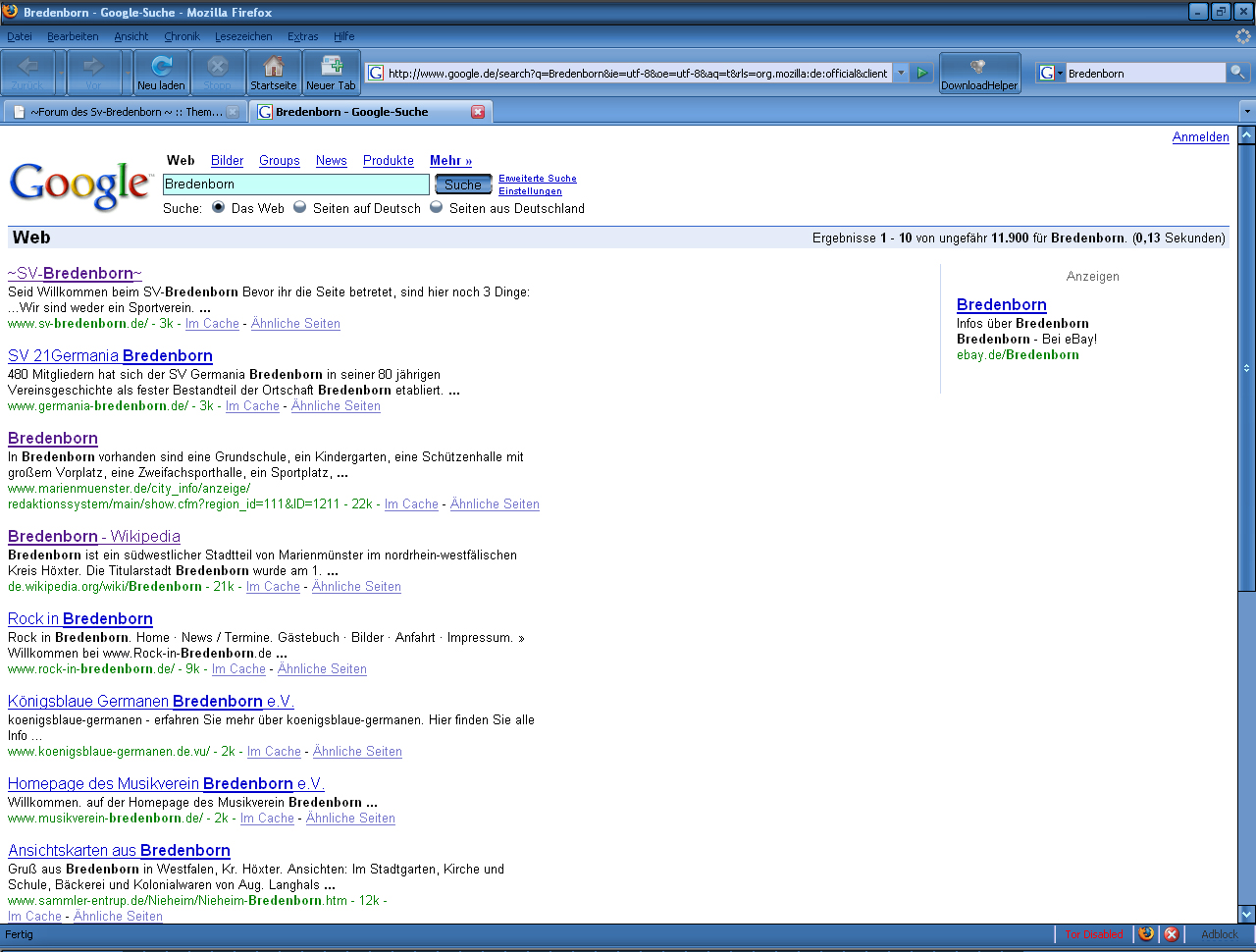This screenshot has height=952, width=1256.
Task: Open Ansichtskarten aus Bredenborn result
Action: pos(119,851)
